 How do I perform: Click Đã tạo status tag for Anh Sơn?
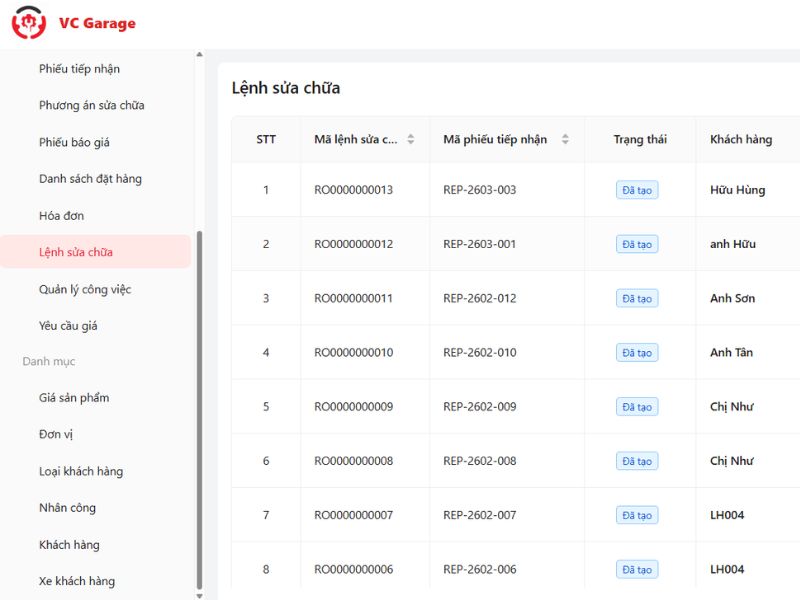637,298
